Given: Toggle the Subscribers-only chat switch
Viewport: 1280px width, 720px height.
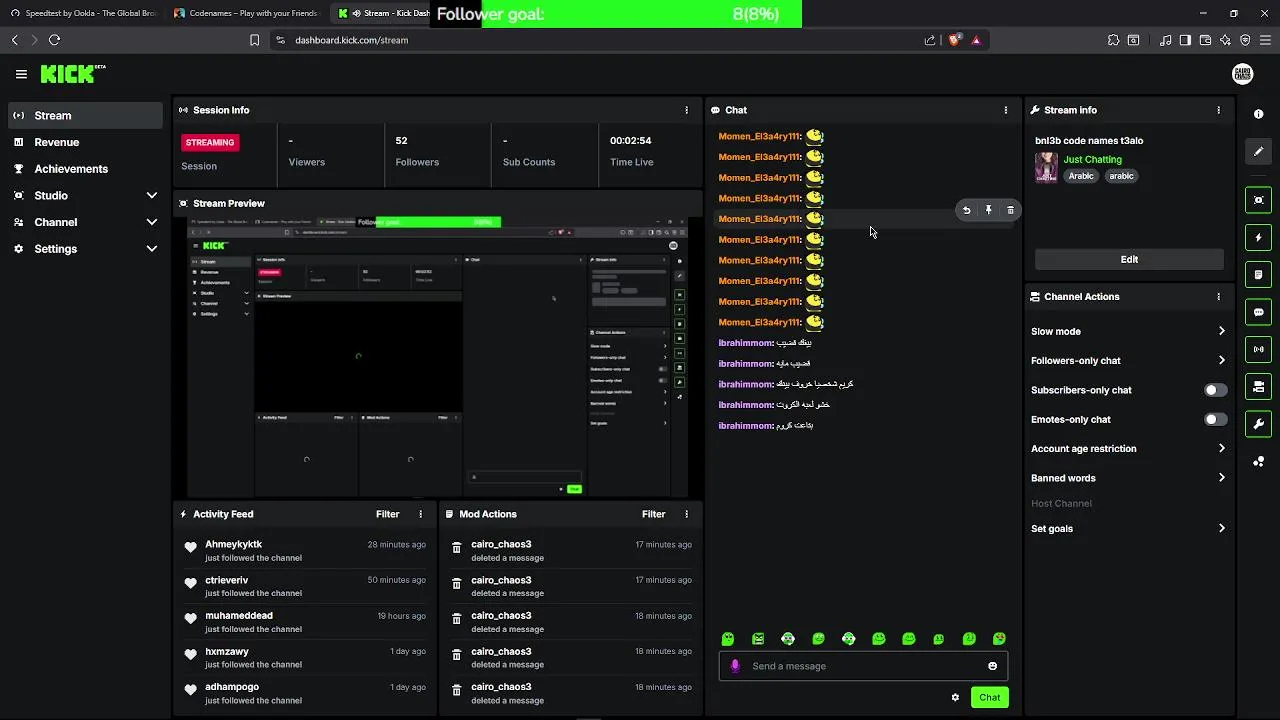Looking at the screenshot, I should tap(1215, 390).
